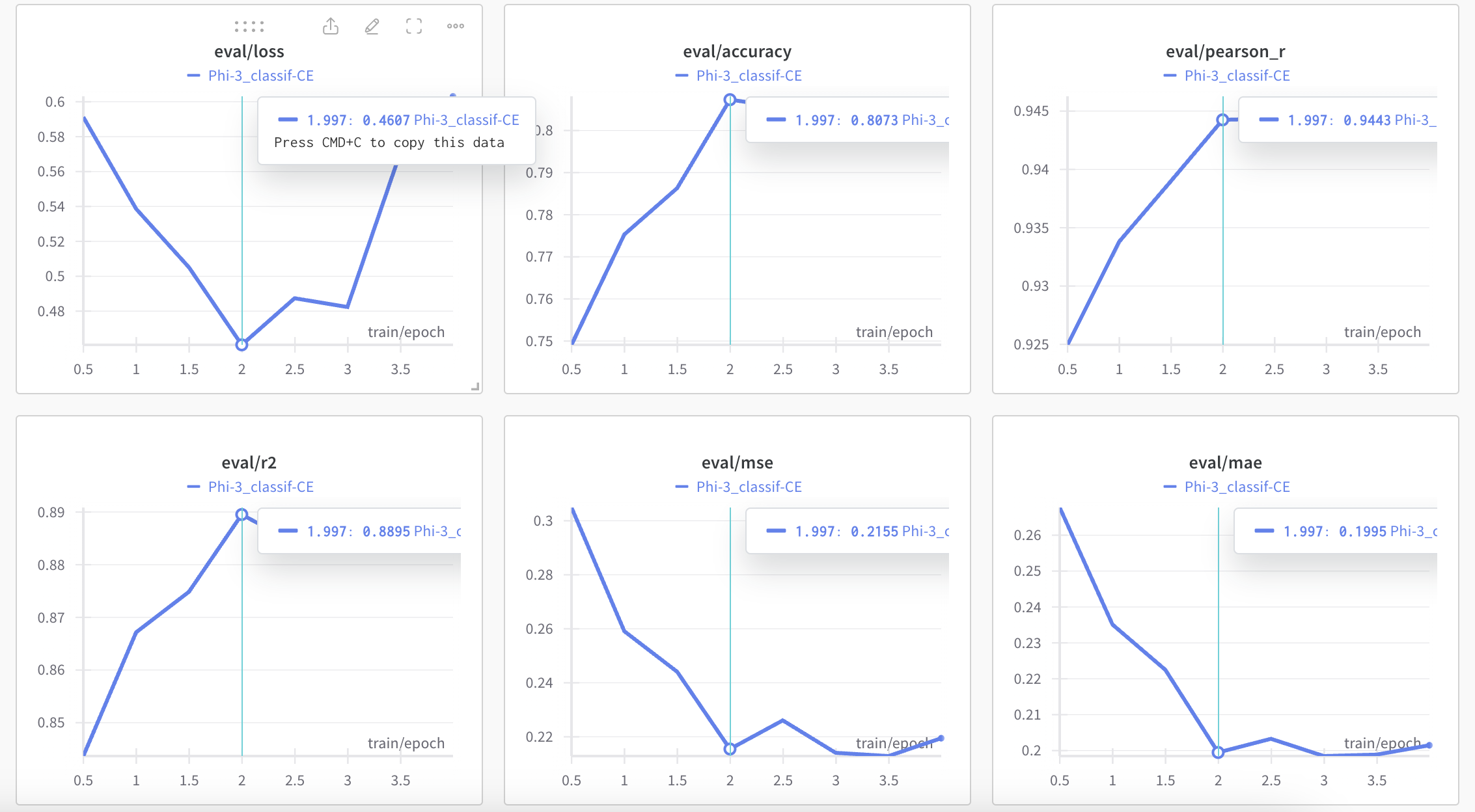The height and width of the screenshot is (812, 1475).
Task: Click the Phi-3_classif-CE legend under eval/mae
Action: click(x=1237, y=487)
